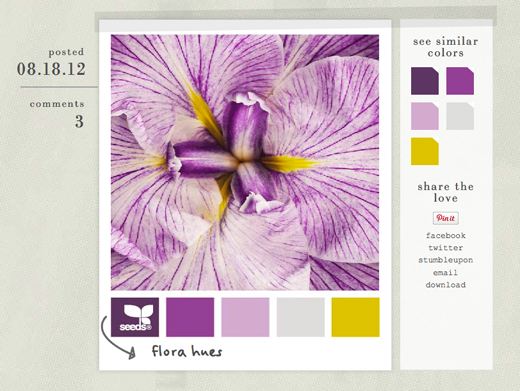The height and width of the screenshot is (391, 520).
Task: Share via stumbleupon link
Action: tap(446, 260)
